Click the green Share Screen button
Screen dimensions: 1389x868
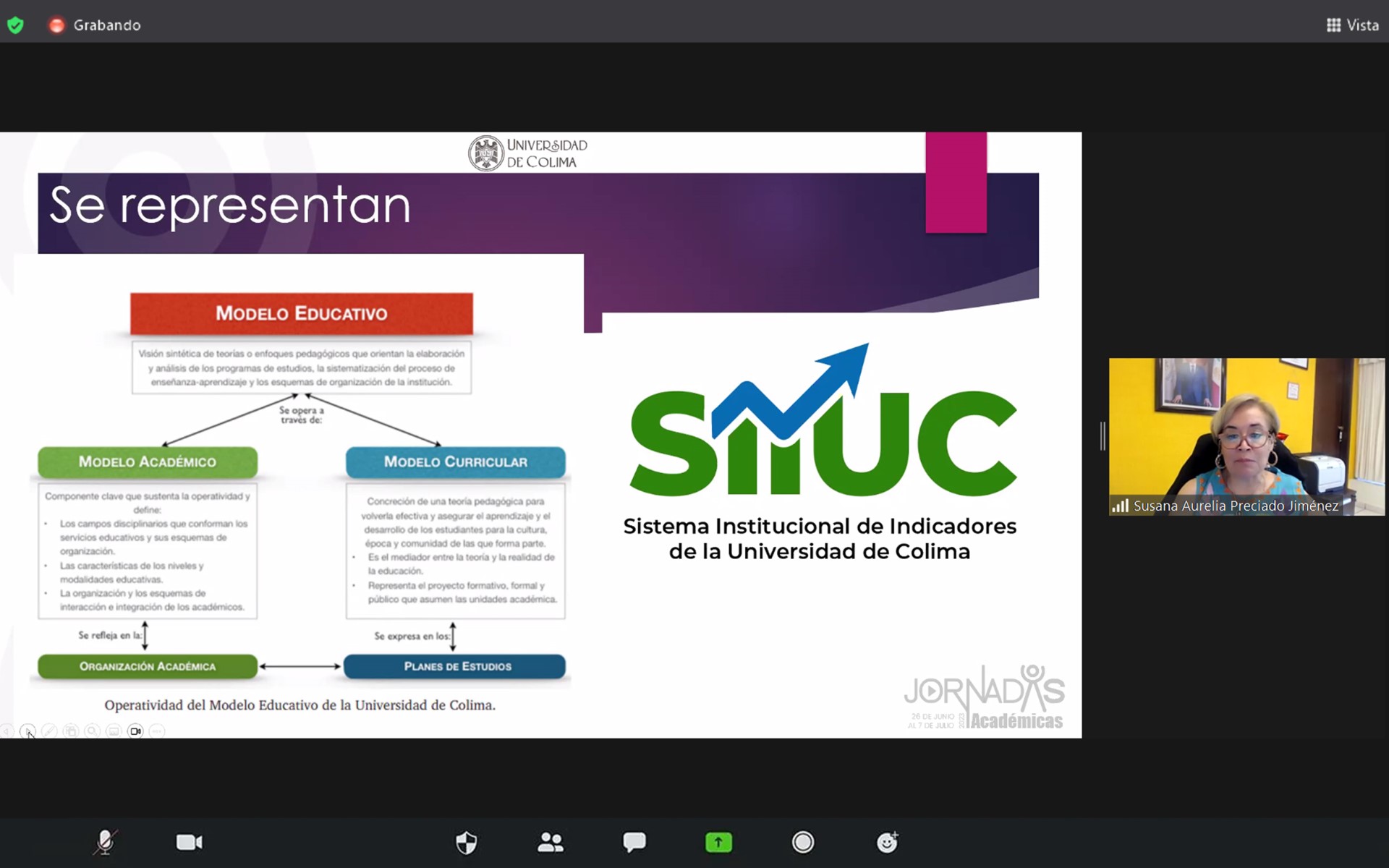click(718, 842)
